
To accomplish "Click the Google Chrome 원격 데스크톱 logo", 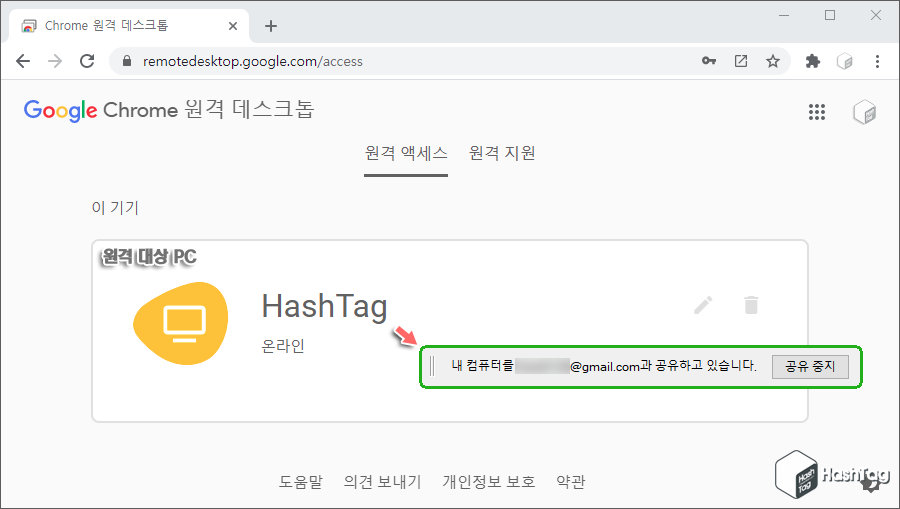I will click(x=169, y=110).
